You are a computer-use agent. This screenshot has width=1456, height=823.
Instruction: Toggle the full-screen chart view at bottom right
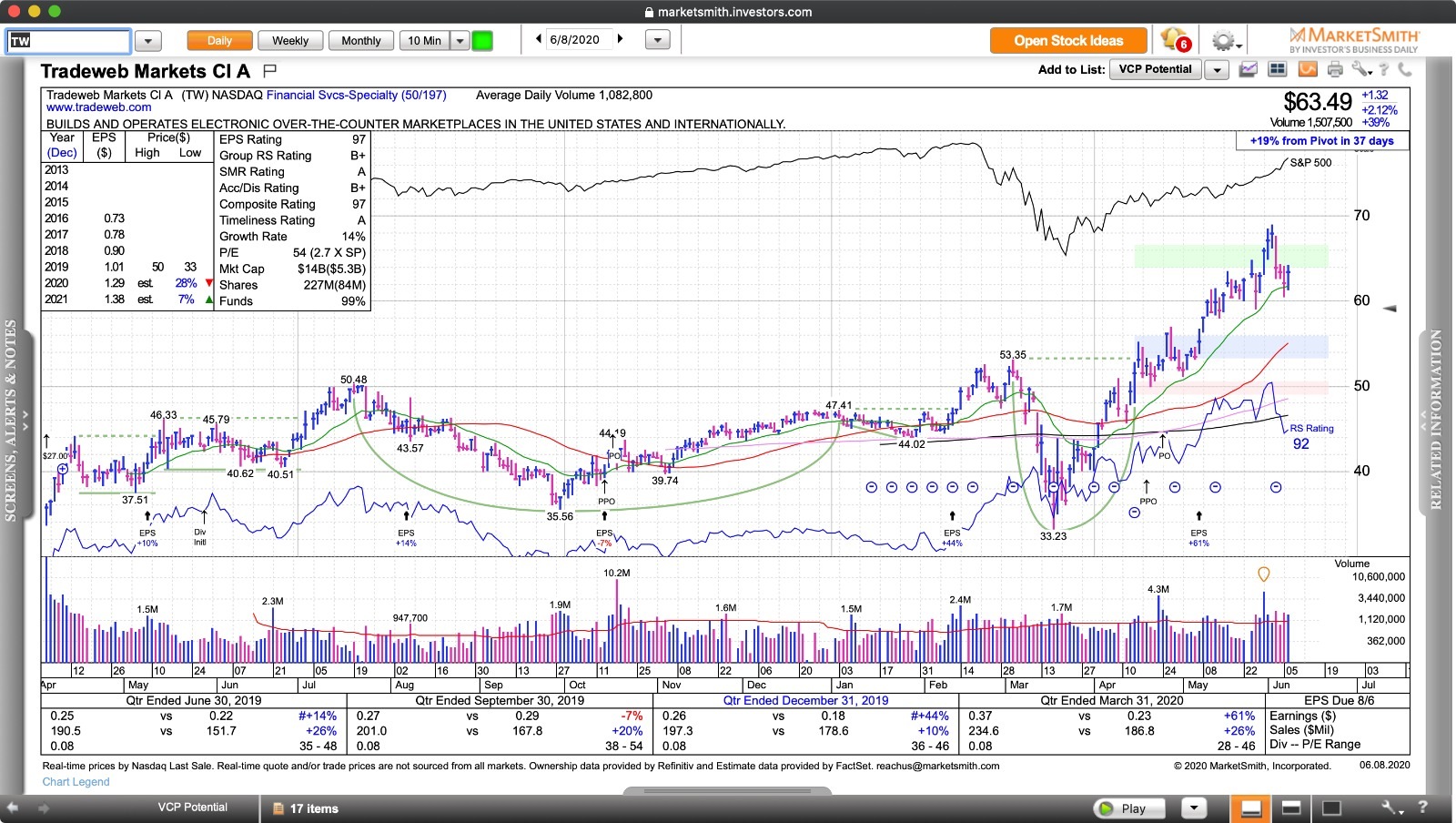point(1332,808)
